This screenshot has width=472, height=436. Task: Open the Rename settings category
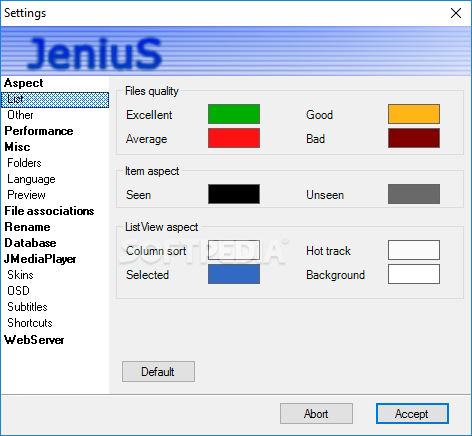click(27, 227)
